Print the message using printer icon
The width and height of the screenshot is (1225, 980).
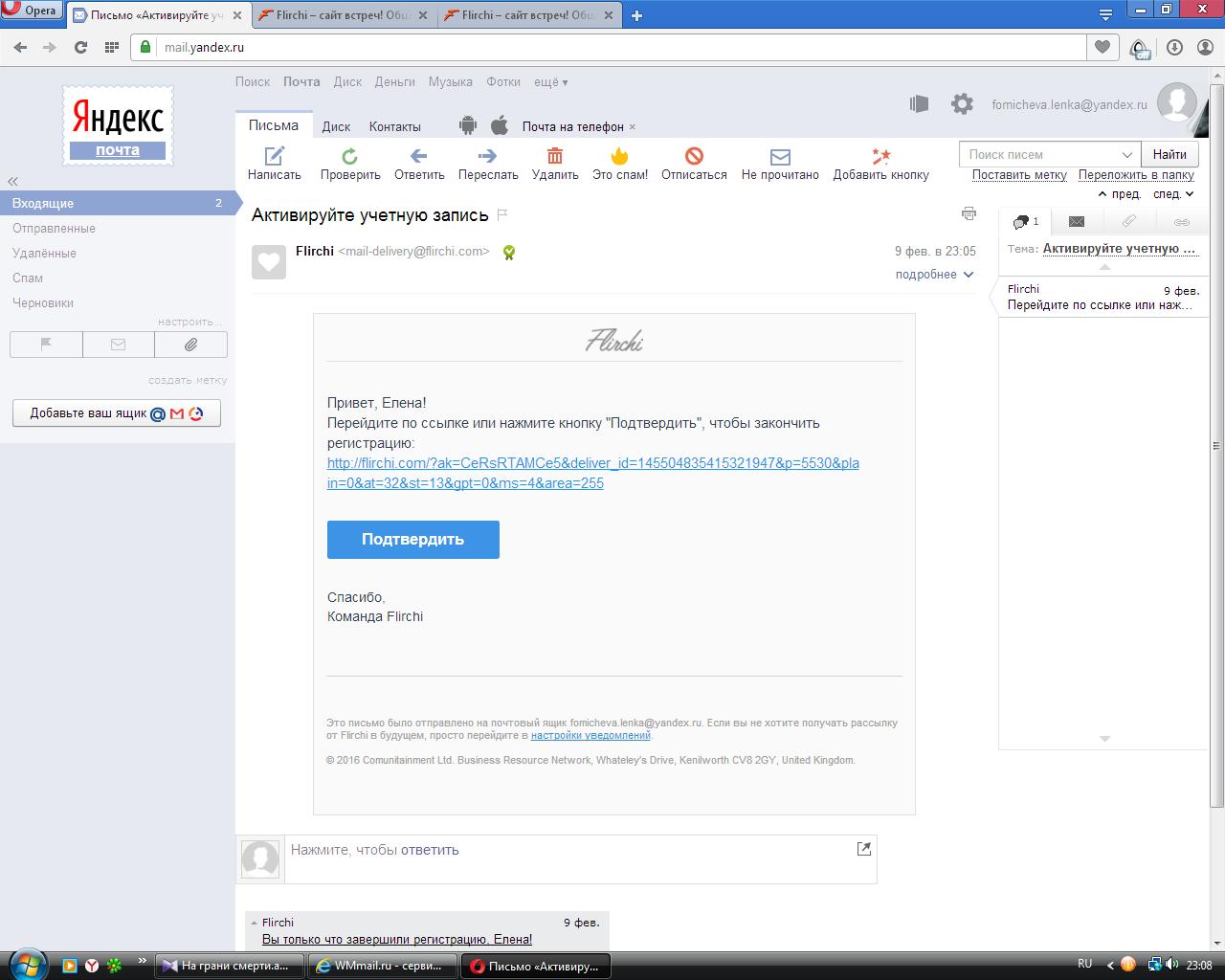pos(969,213)
